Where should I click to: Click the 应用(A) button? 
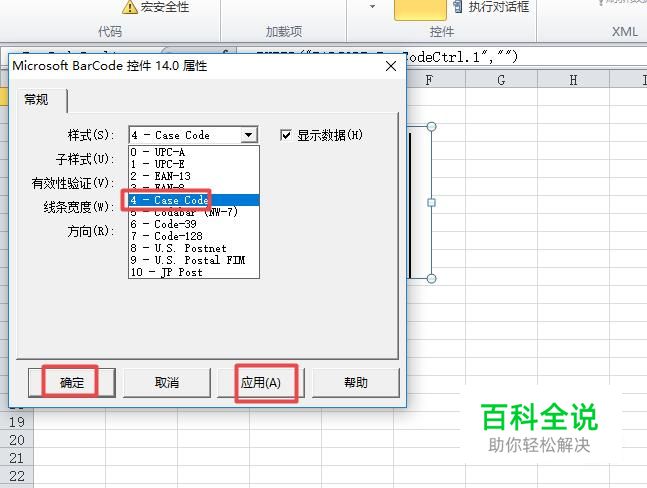pos(261,383)
